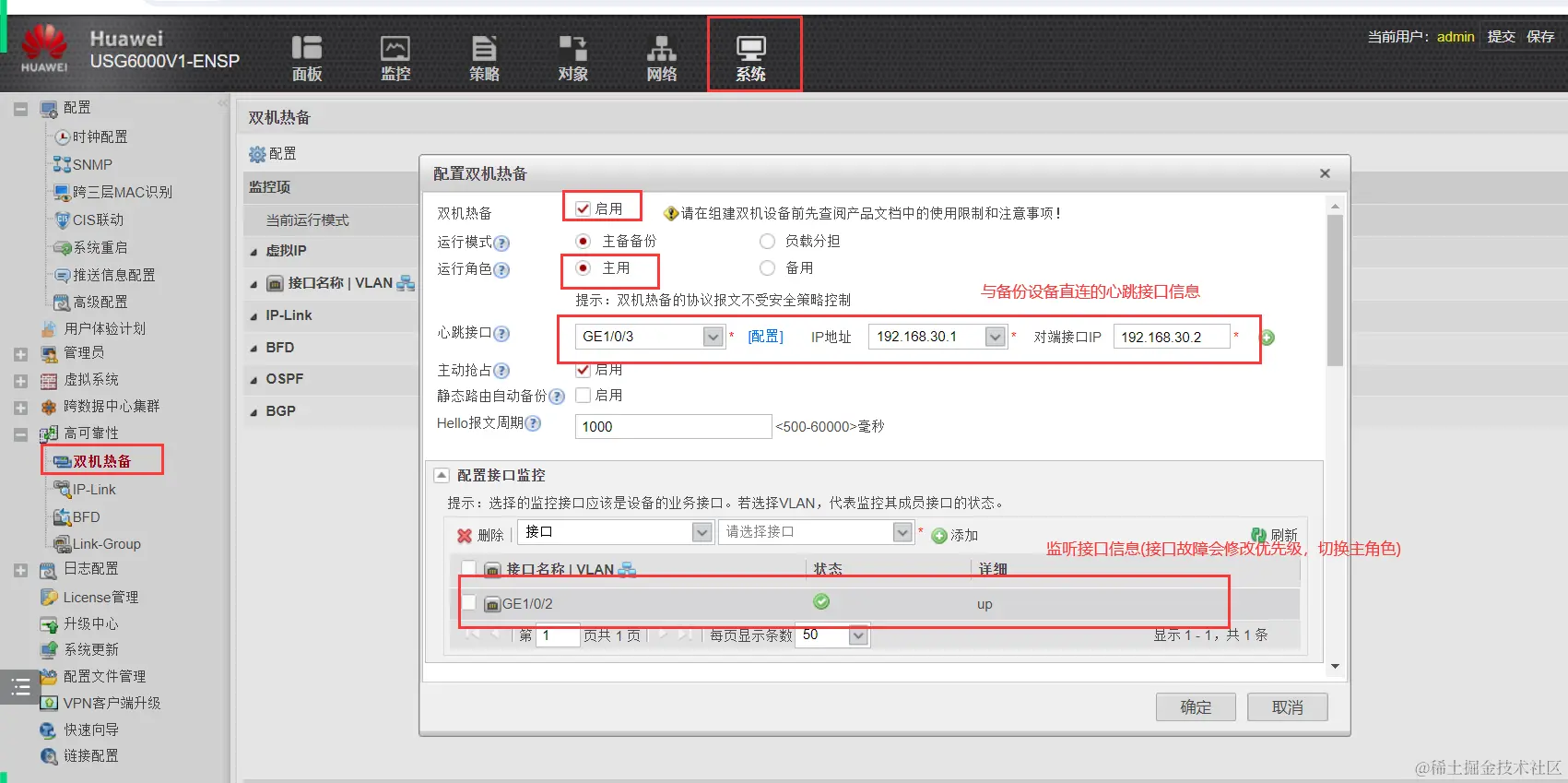This screenshot has height=783, width=1568.
Task: Expand the 日志配置 tree node
Action: click(20, 571)
